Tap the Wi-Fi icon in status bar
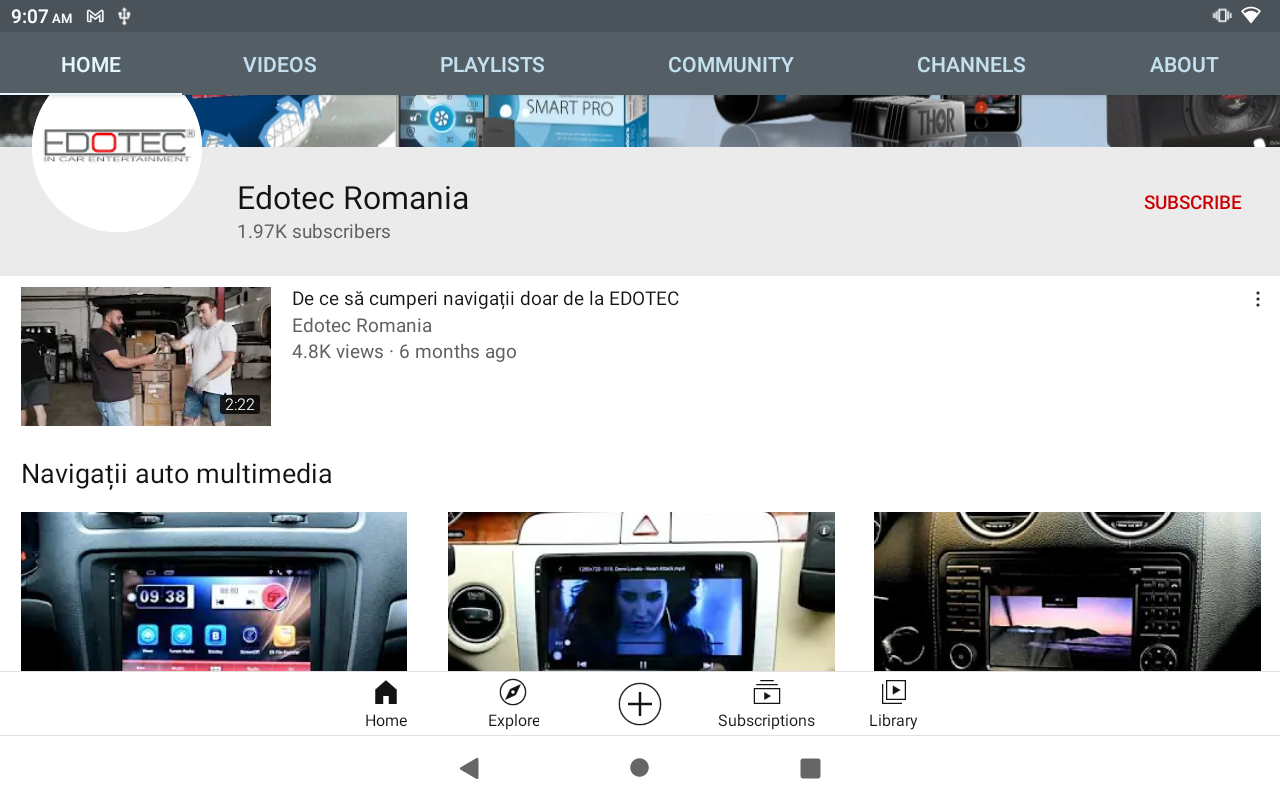 click(x=1250, y=15)
